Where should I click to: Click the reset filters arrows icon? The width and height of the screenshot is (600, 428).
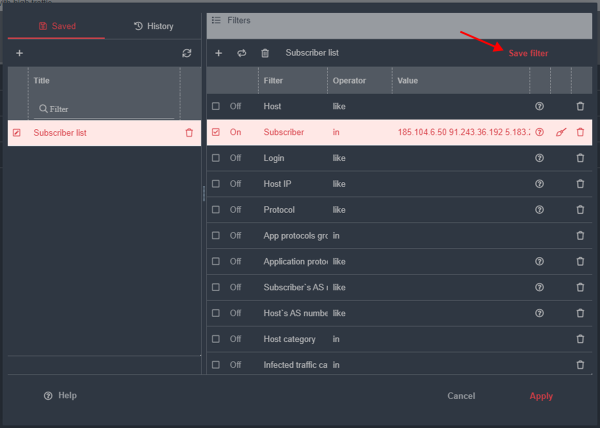(241, 53)
